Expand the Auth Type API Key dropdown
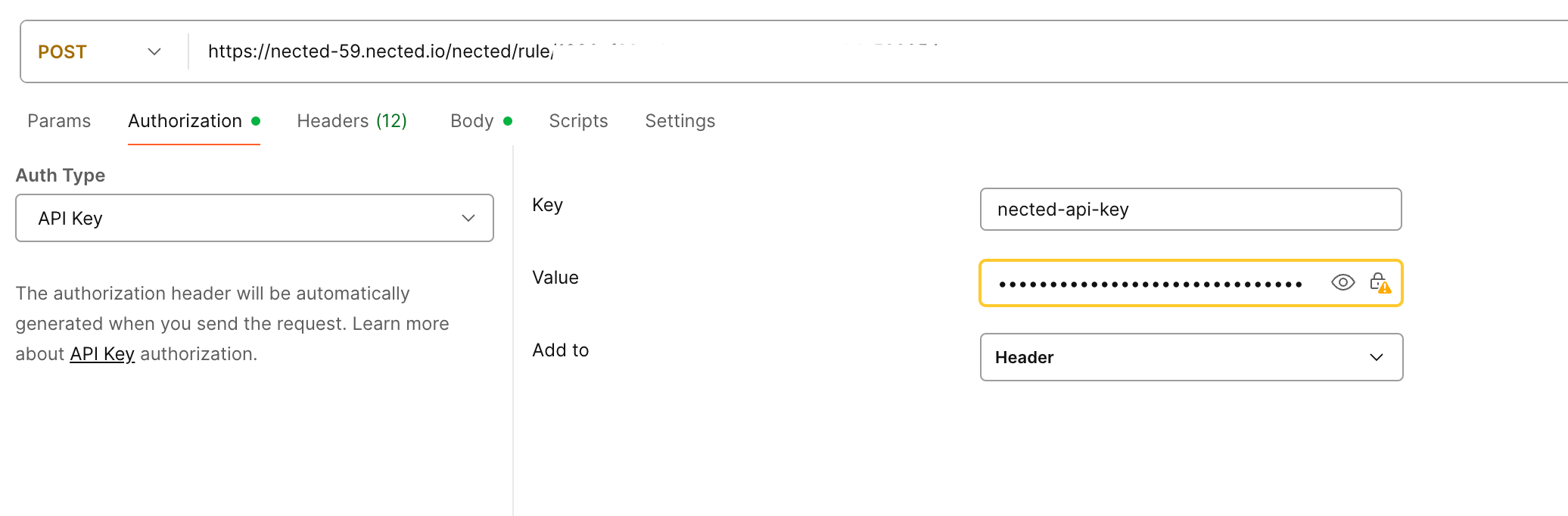1568x516 pixels. click(254, 218)
